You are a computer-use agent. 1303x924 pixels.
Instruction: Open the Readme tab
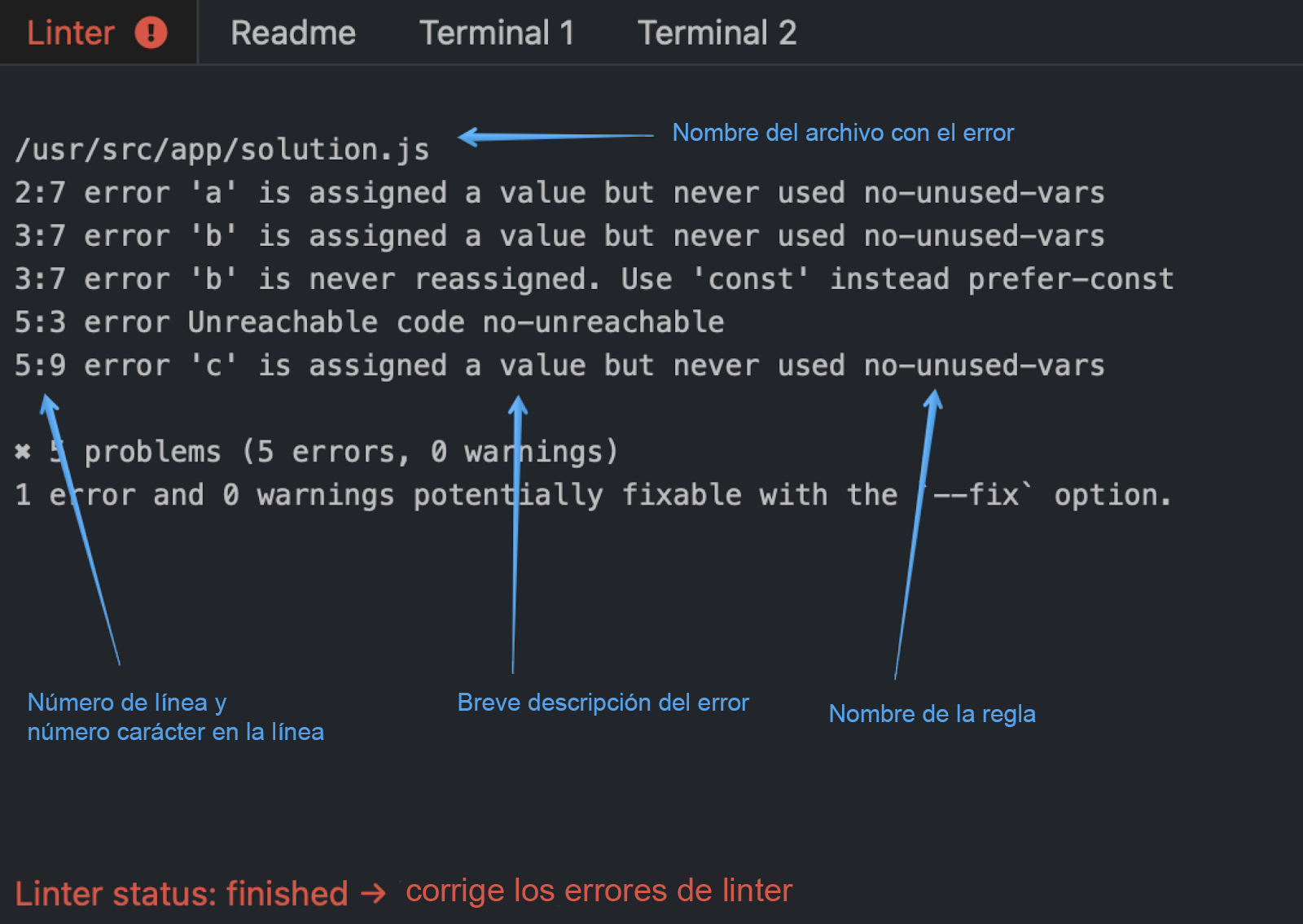tap(293, 33)
